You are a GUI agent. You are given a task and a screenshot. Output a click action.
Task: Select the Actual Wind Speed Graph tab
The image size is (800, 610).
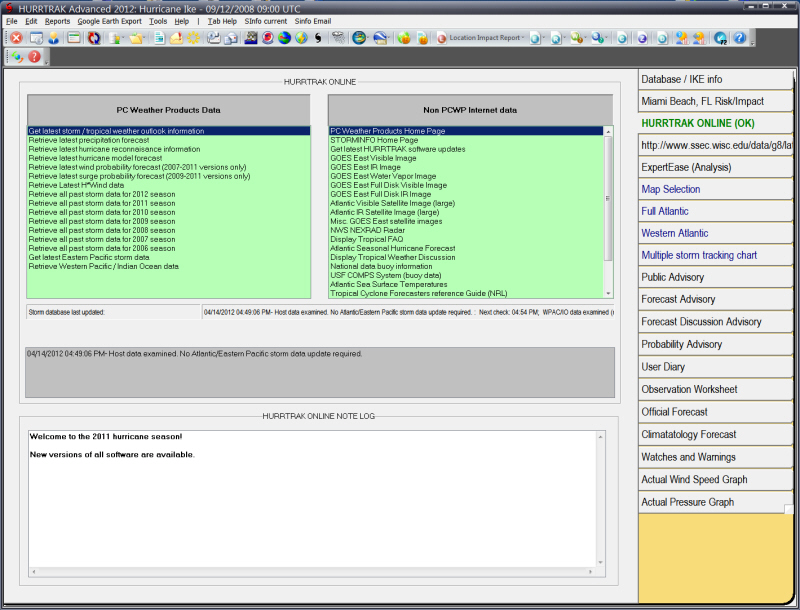click(x=715, y=480)
